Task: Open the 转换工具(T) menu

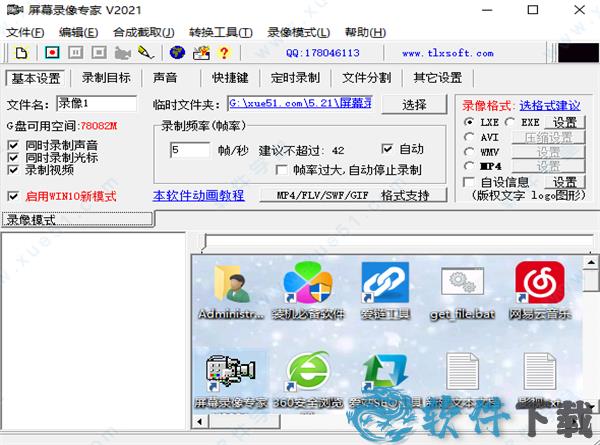Action: click(x=221, y=33)
